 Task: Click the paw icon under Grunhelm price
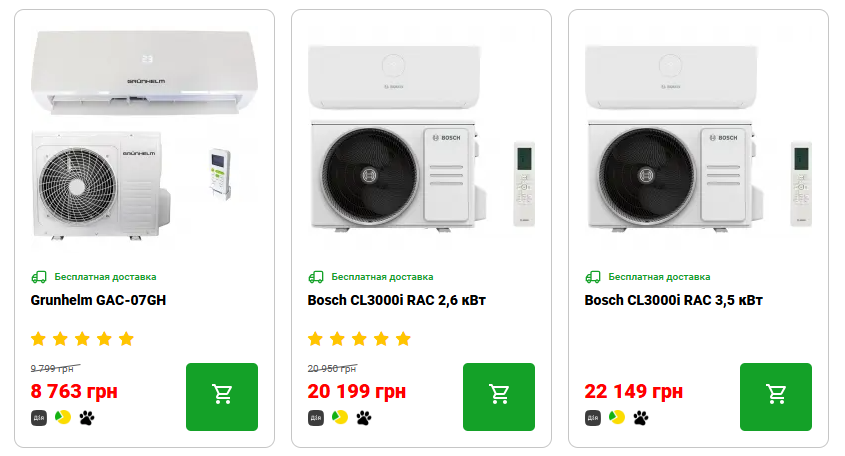[87, 416]
